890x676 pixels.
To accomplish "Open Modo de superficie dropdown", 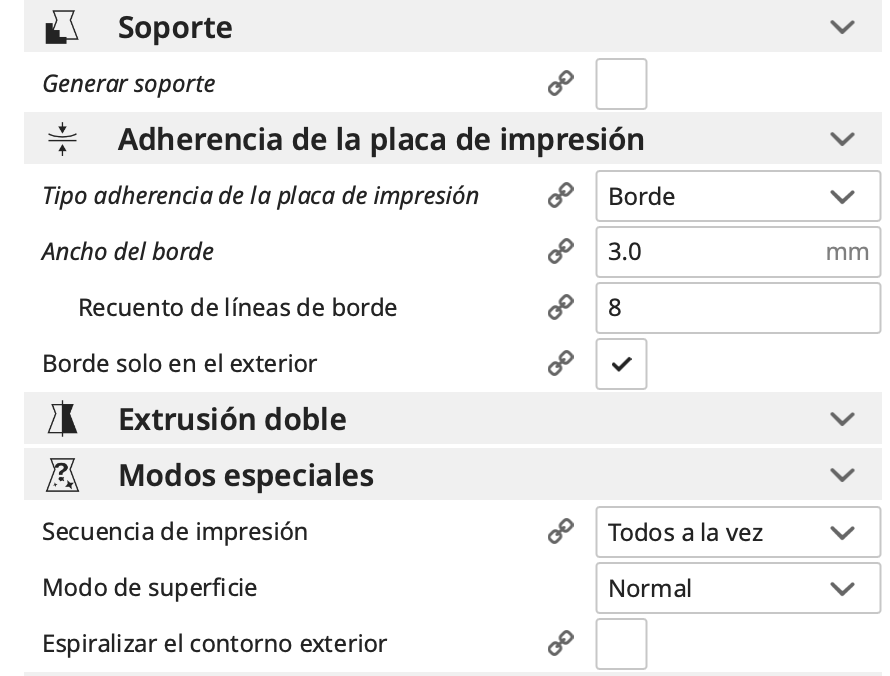I will (737, 588).
